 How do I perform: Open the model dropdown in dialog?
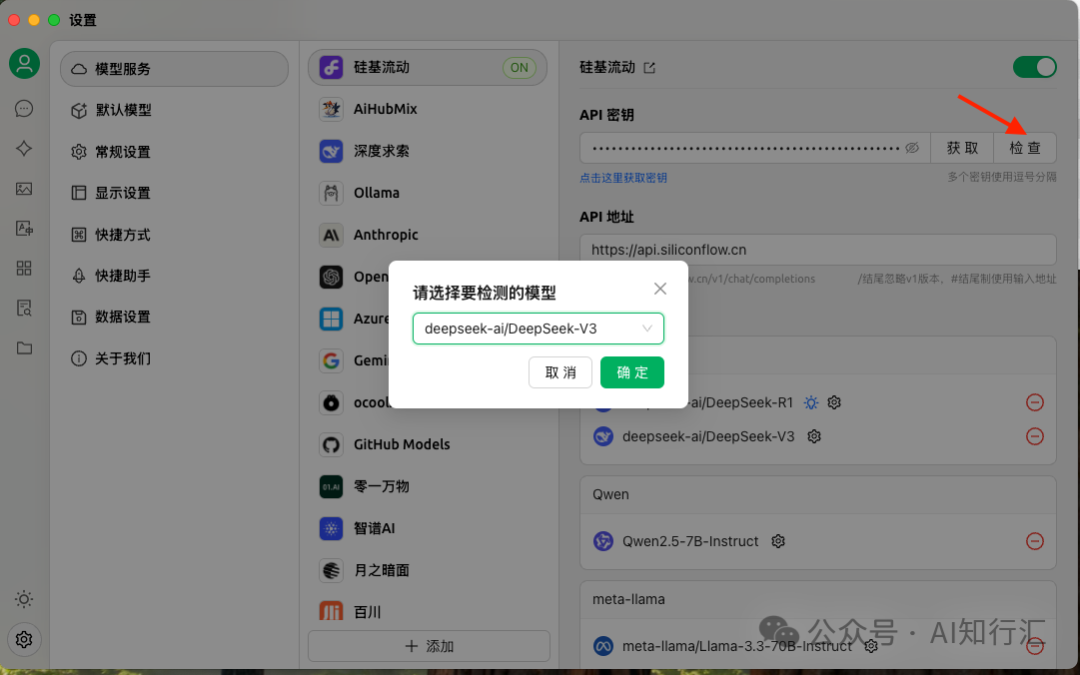[x=538, y=329]
